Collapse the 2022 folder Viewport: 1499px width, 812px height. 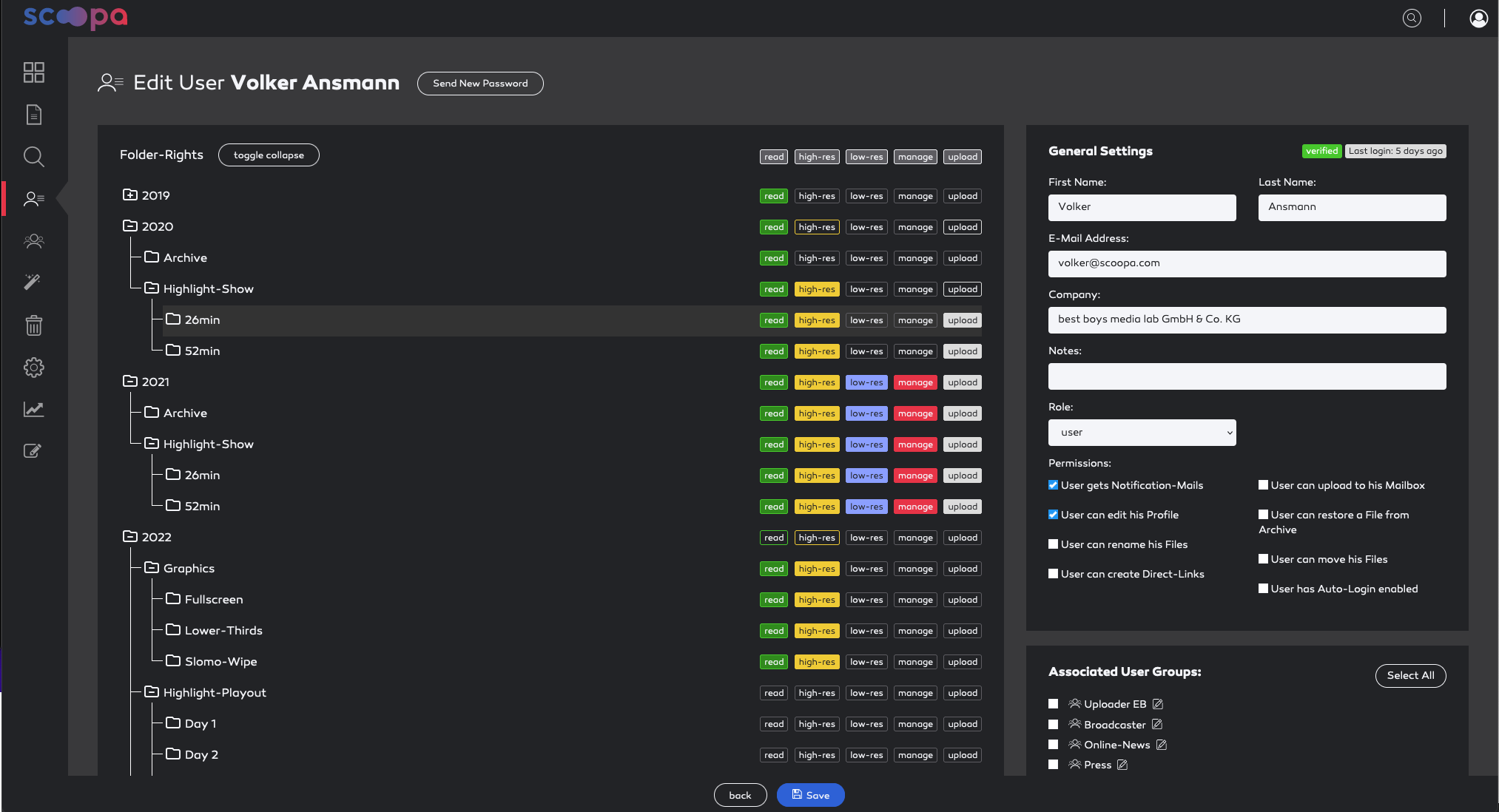[x=130, y=537]
